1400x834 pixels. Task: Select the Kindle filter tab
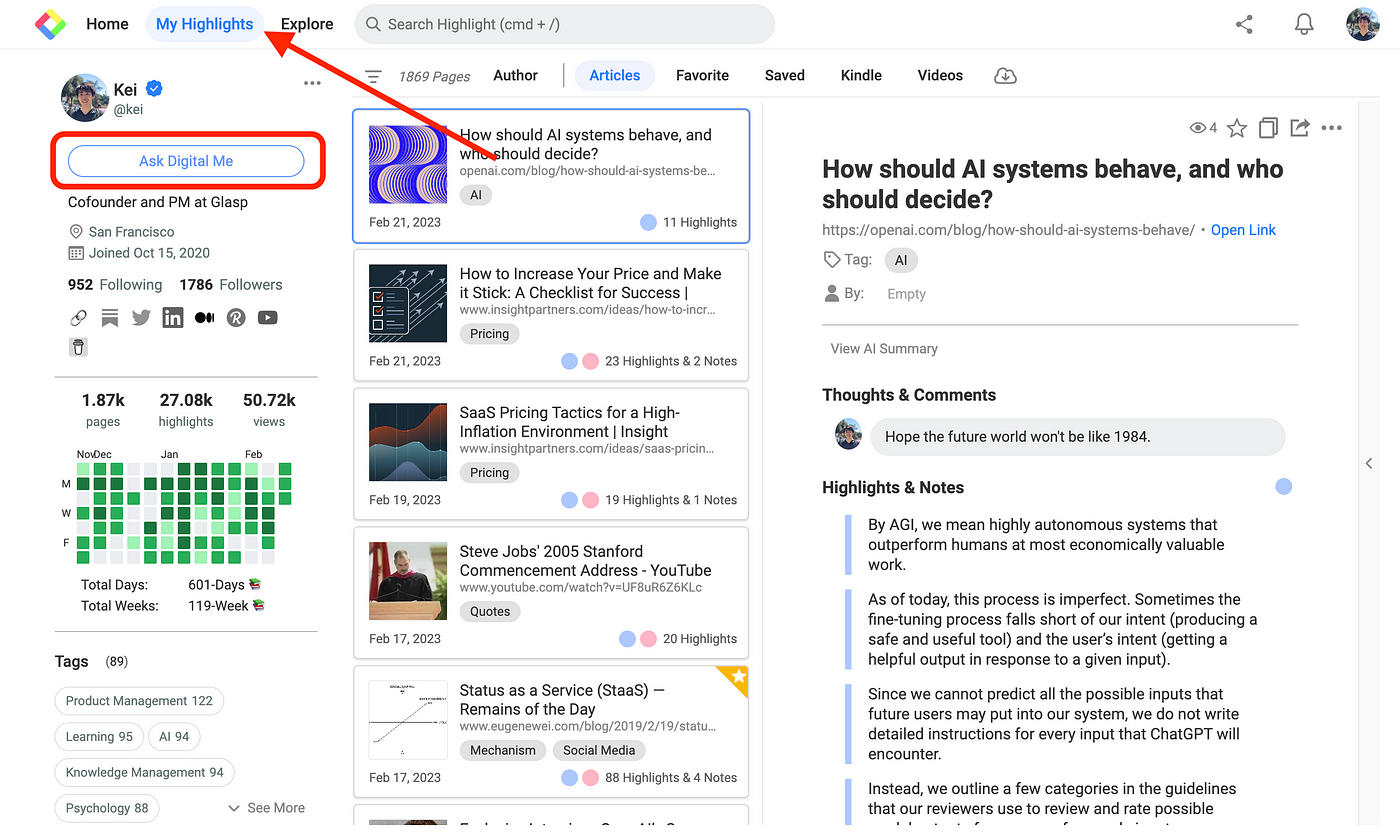point(861,76)
